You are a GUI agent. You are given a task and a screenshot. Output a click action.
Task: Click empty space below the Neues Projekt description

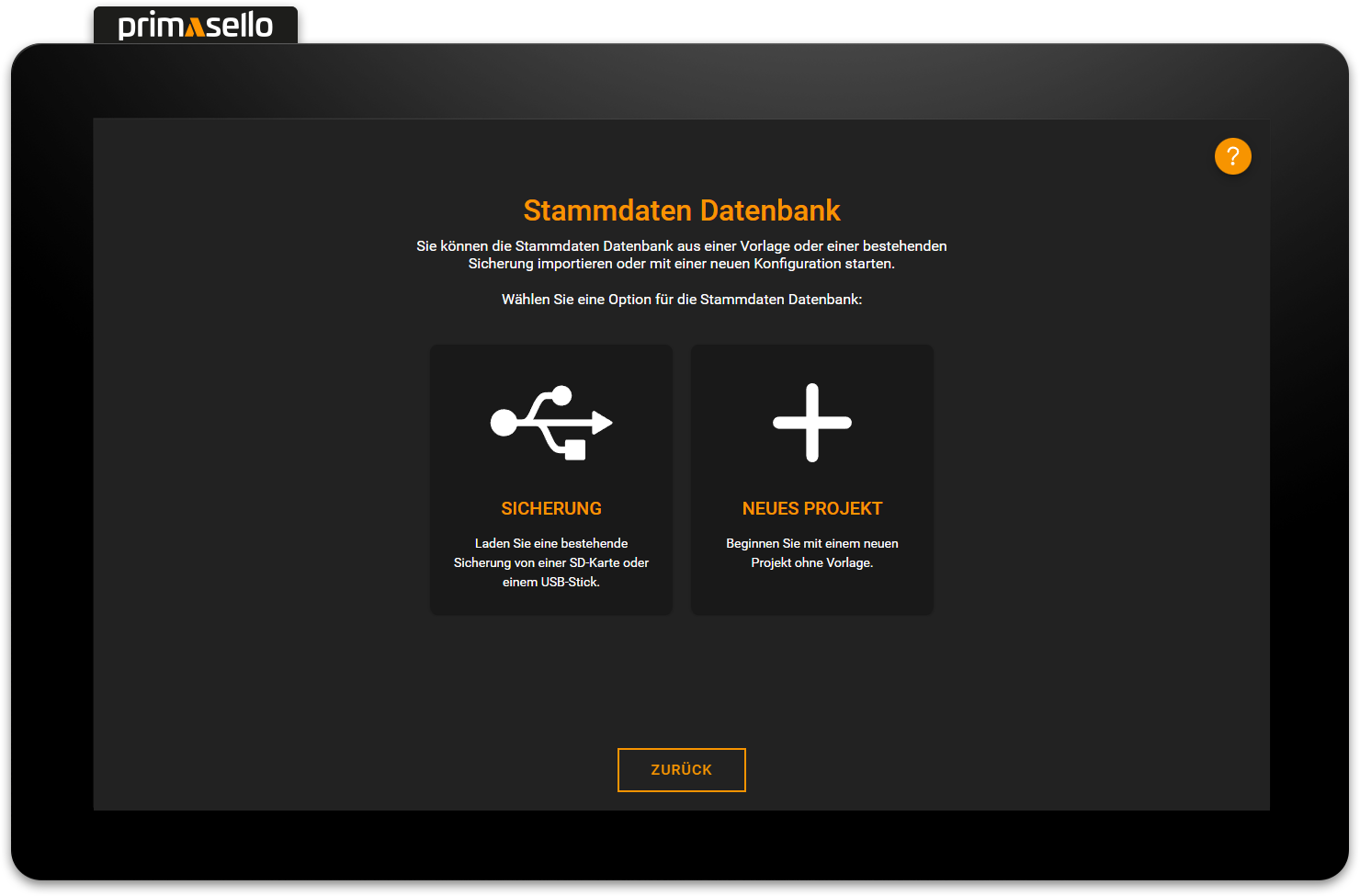pyautogui.click(x=811, y=593)
